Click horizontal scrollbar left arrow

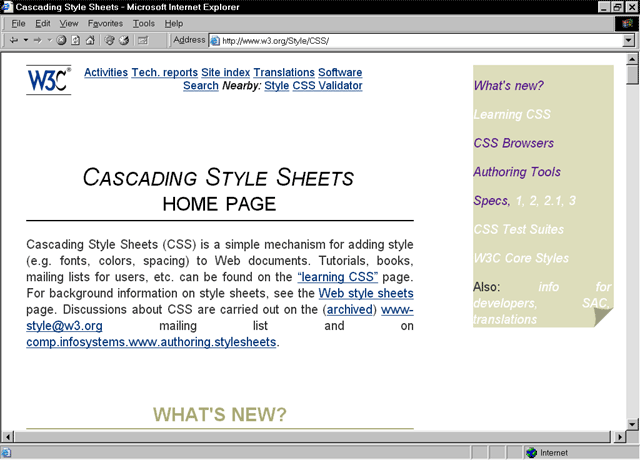point(8,437)
